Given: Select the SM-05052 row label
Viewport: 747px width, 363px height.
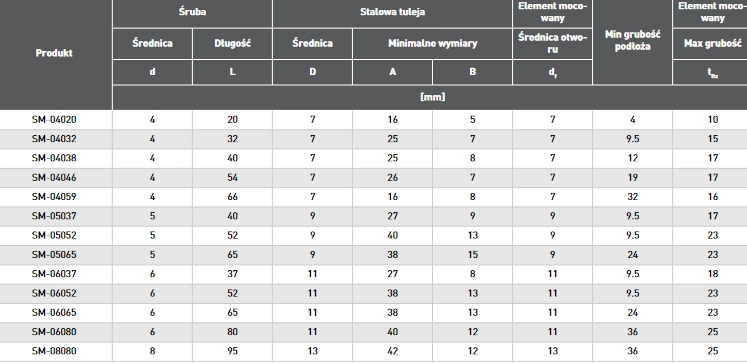Looking at the screenshot, I should (x=54, y=235).
